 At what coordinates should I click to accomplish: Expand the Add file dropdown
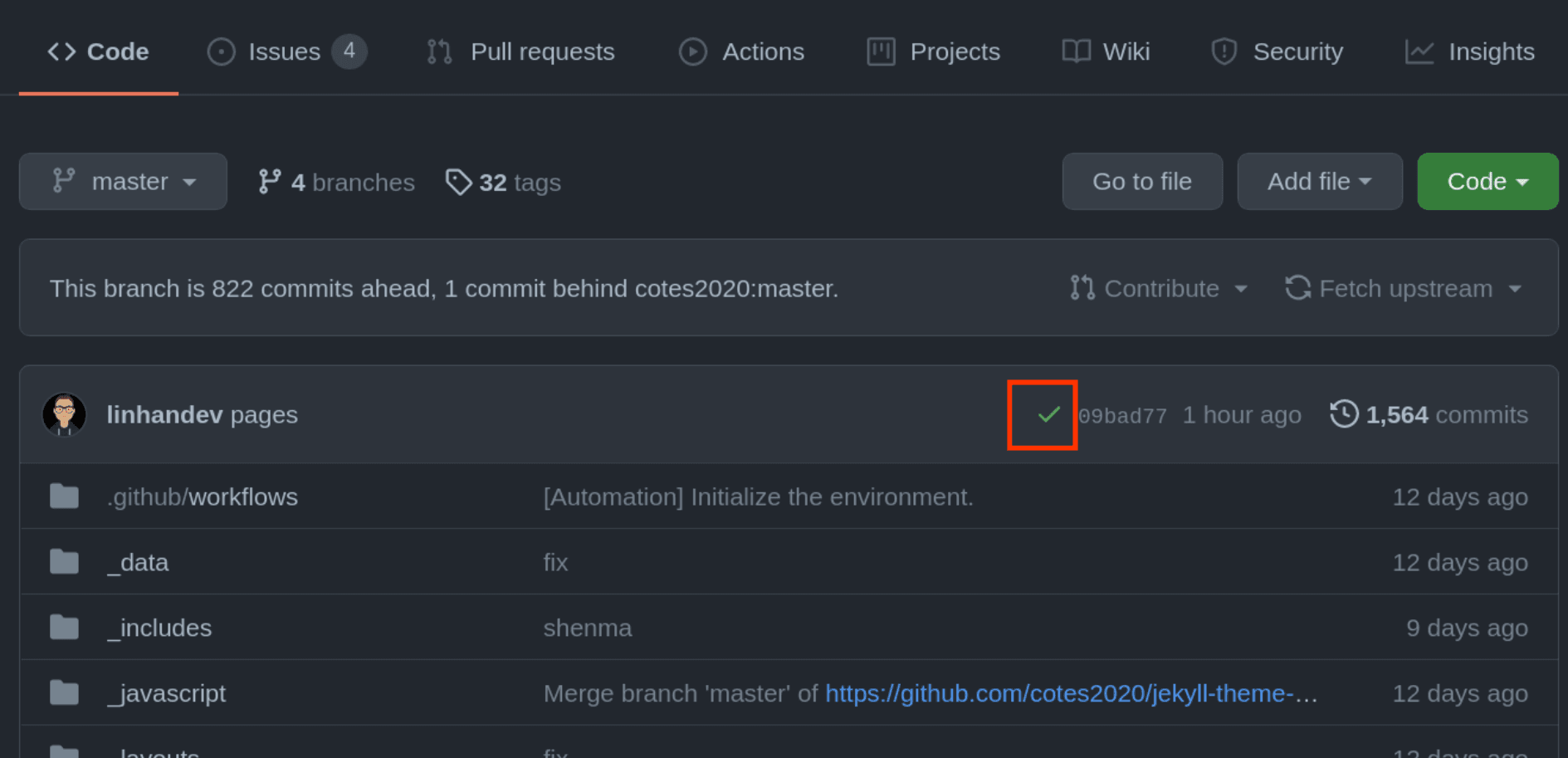click(x=1319, y=181)
